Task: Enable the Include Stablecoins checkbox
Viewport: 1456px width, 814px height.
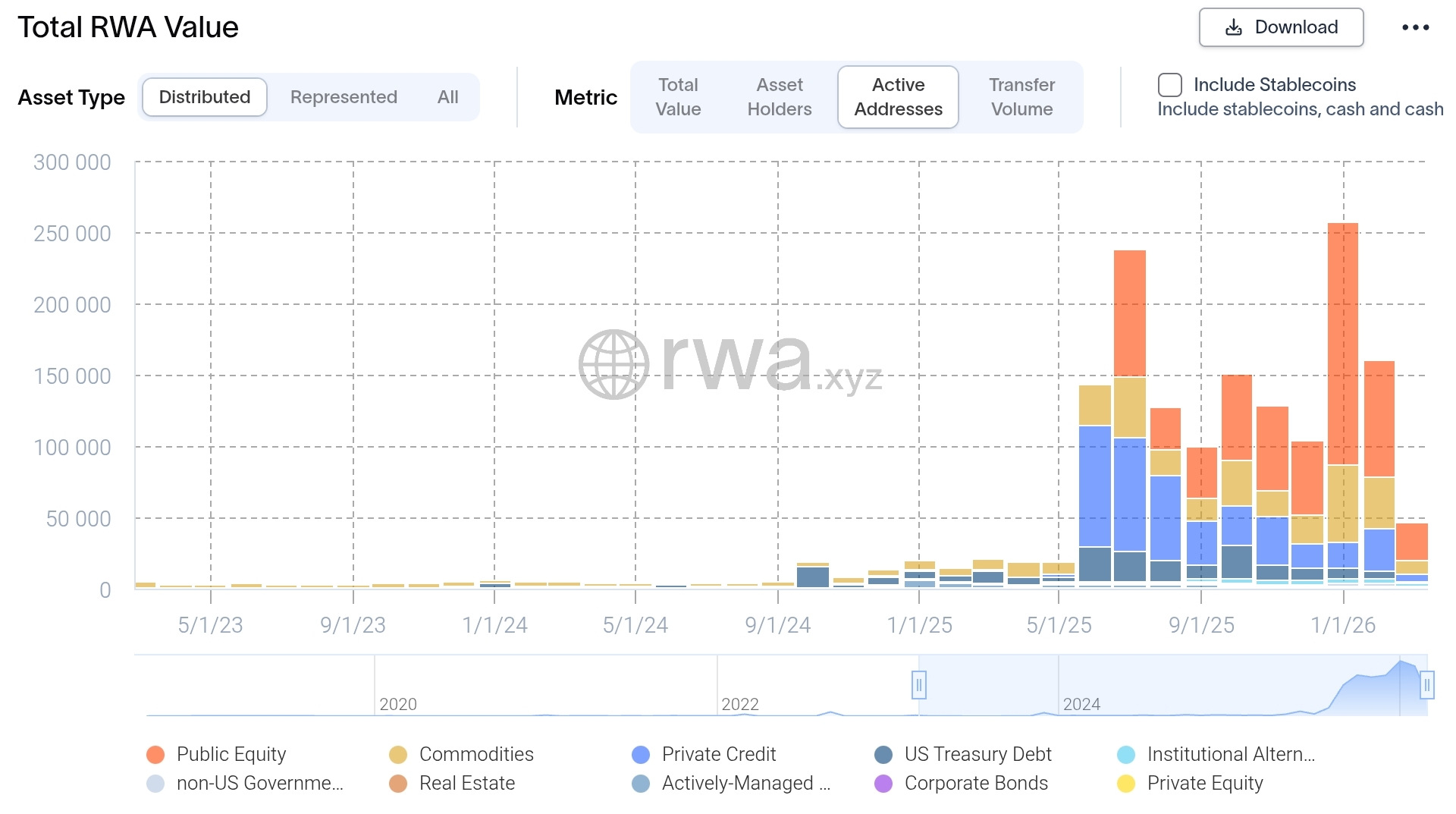Action: coord(1169,85)
